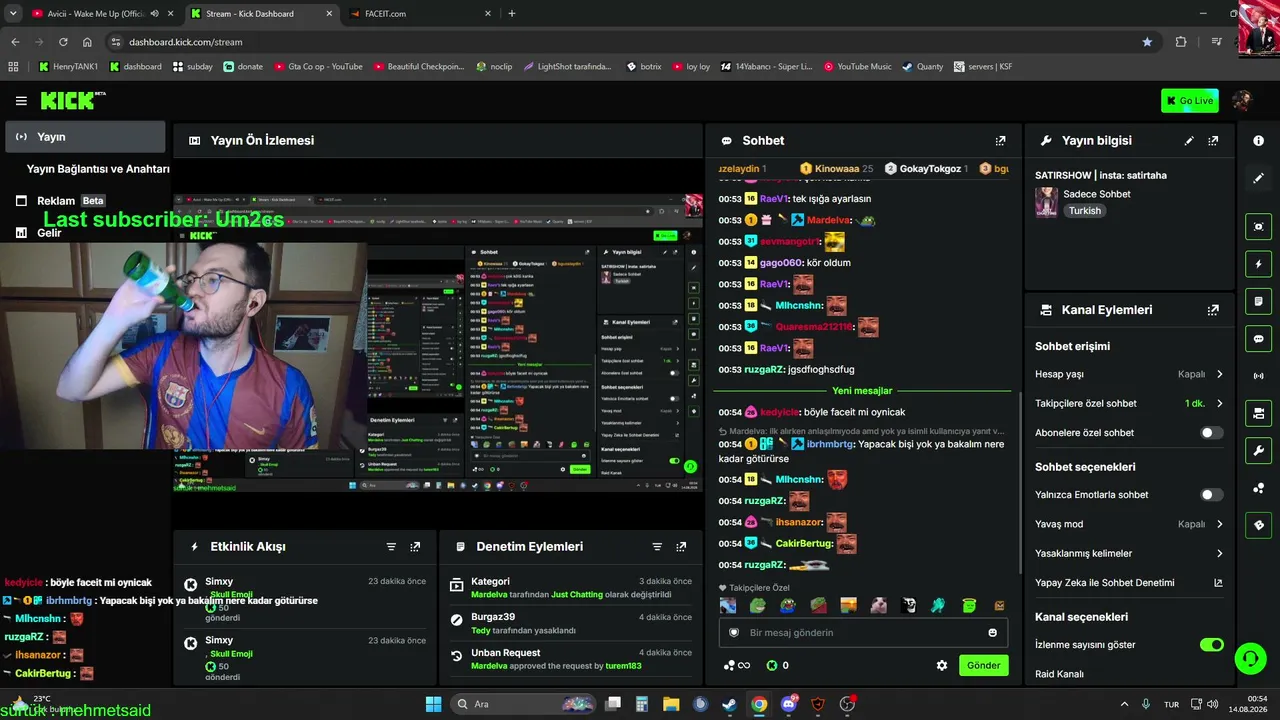Open the YouTube Music bookmark
The height and width of the screenshot is (720, 1280).
857,67
